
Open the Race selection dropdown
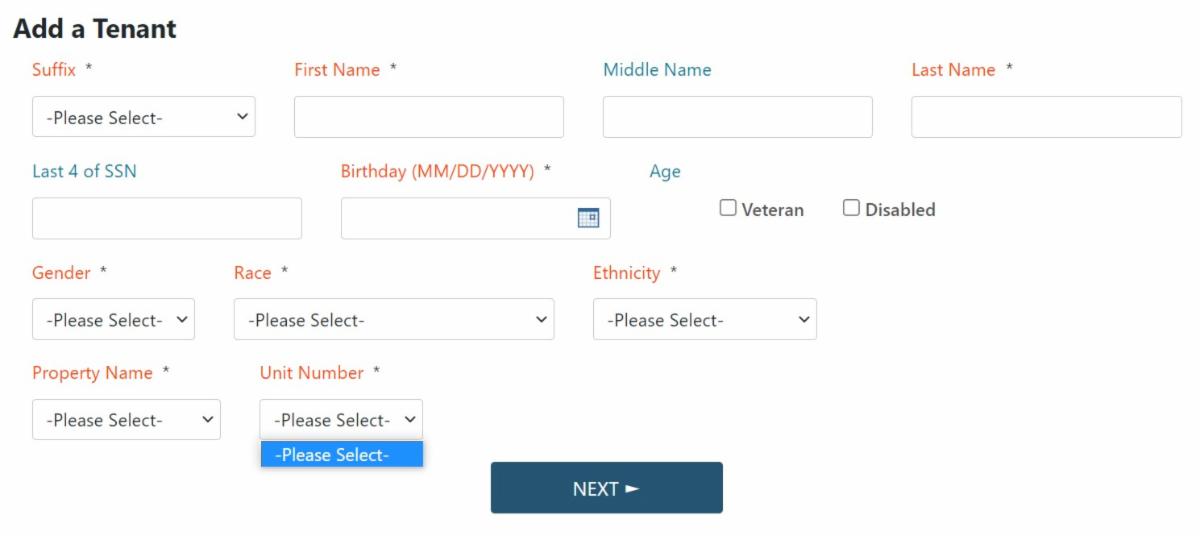point(393,320)
